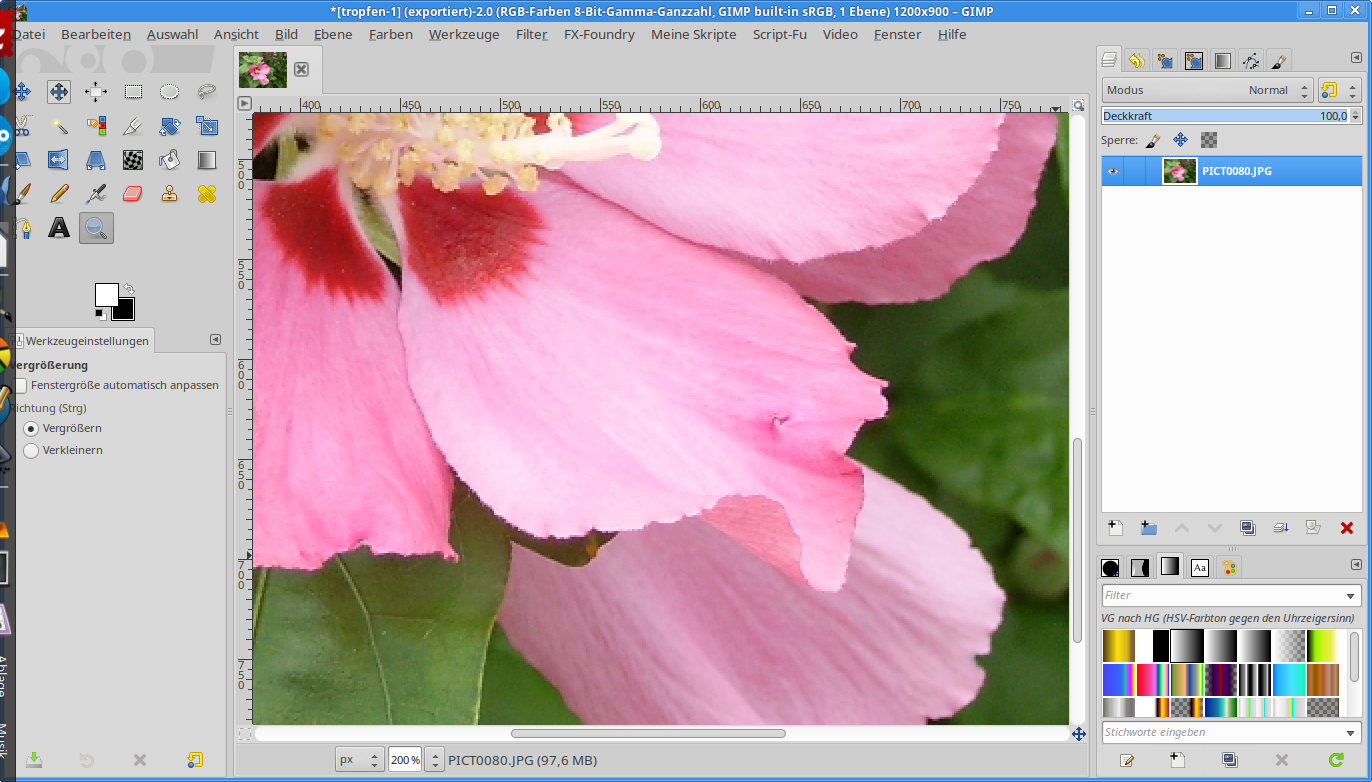This screenshot has width=1372, height=782.
Task: Create a new layer in the Layers panel
Action: pyautogui.click(x=1116, y=528)
